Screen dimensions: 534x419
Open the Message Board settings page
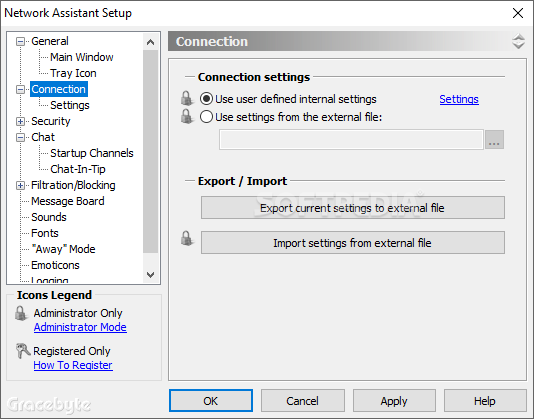pos(68,201)
